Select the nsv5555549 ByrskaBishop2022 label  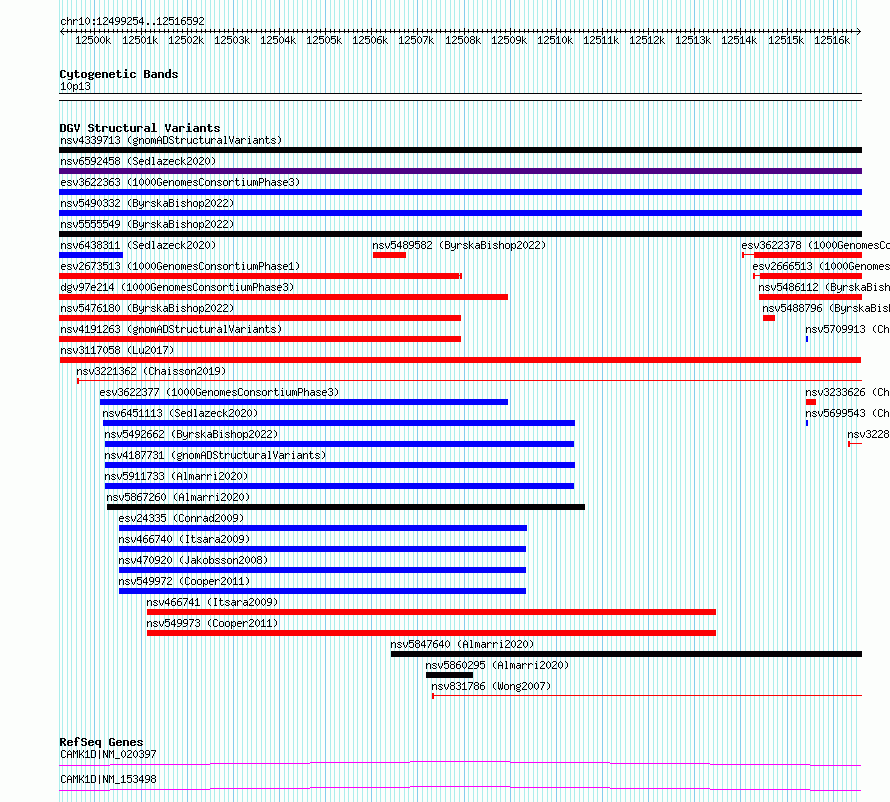click(147, 224)
